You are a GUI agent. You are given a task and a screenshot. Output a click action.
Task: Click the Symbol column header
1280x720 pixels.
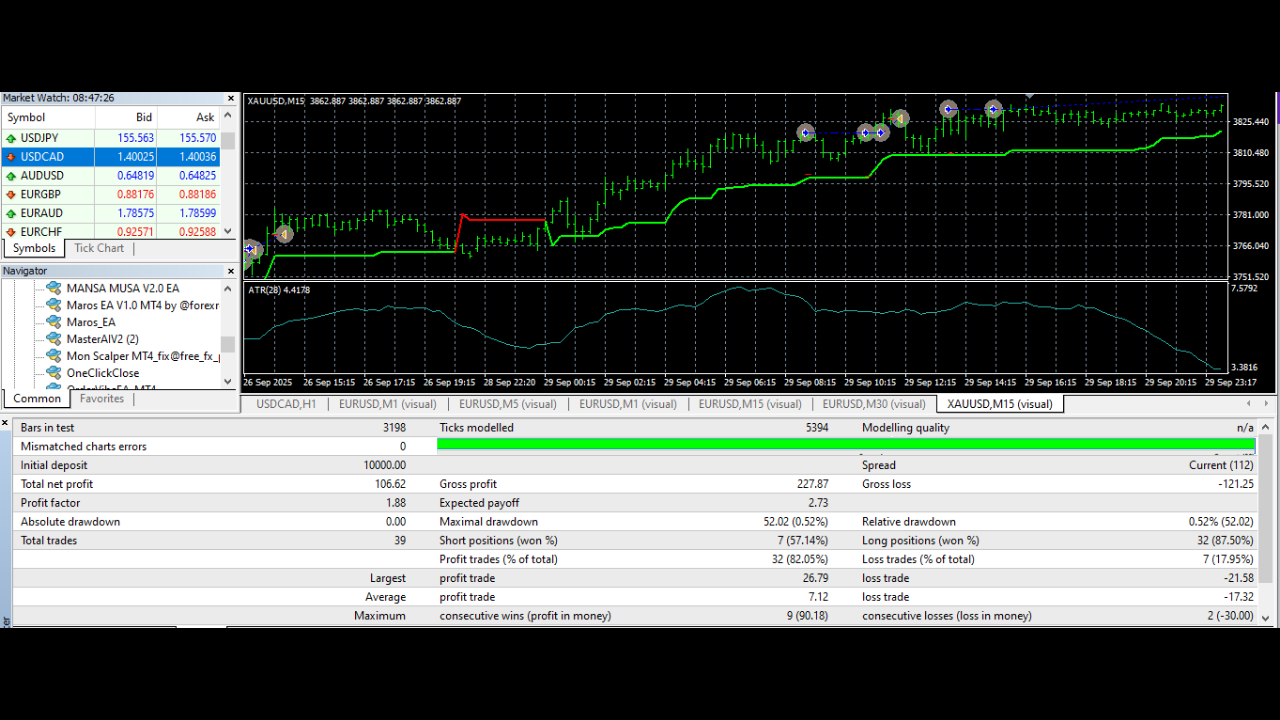point(25,117)
